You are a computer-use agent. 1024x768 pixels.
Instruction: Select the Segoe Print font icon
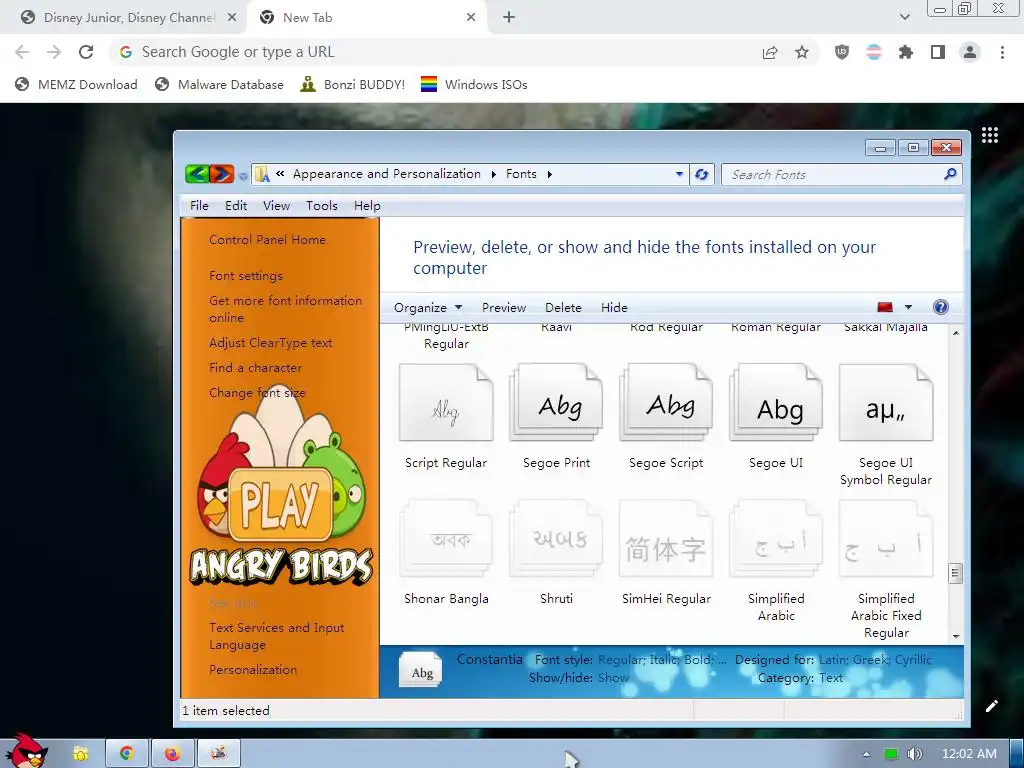556,403
